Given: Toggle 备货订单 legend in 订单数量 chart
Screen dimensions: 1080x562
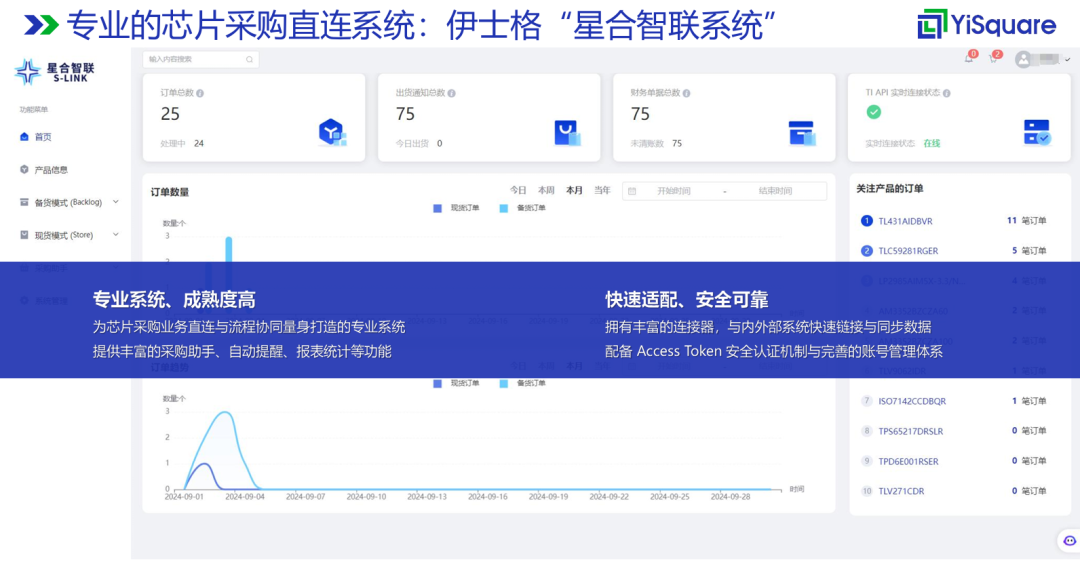Looking at the screenshot, I should (x=523, y=208).
